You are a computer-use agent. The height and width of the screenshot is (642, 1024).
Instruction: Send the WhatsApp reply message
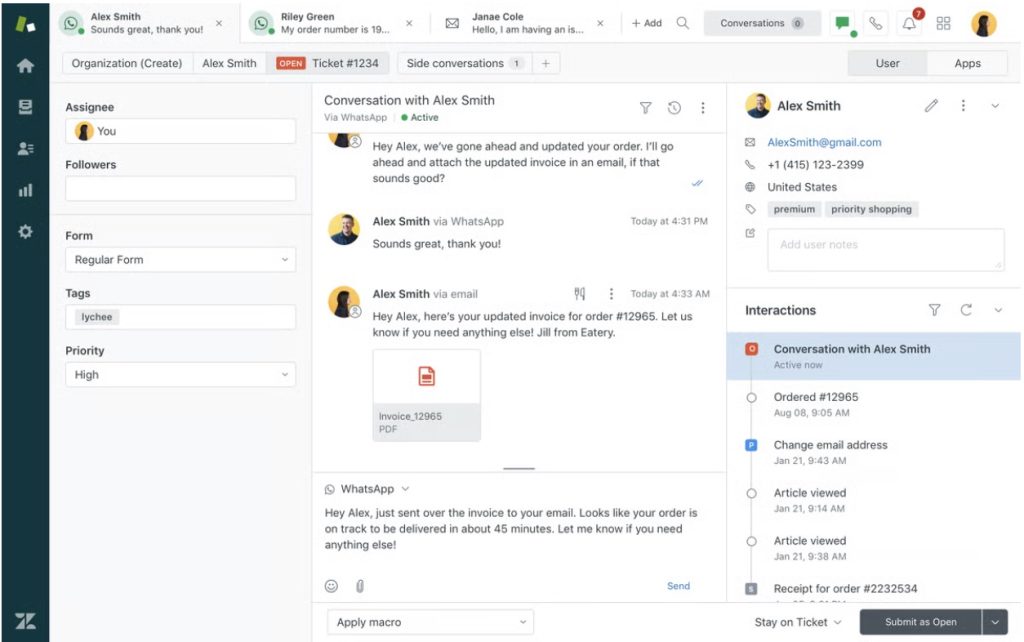coord(678,586)
